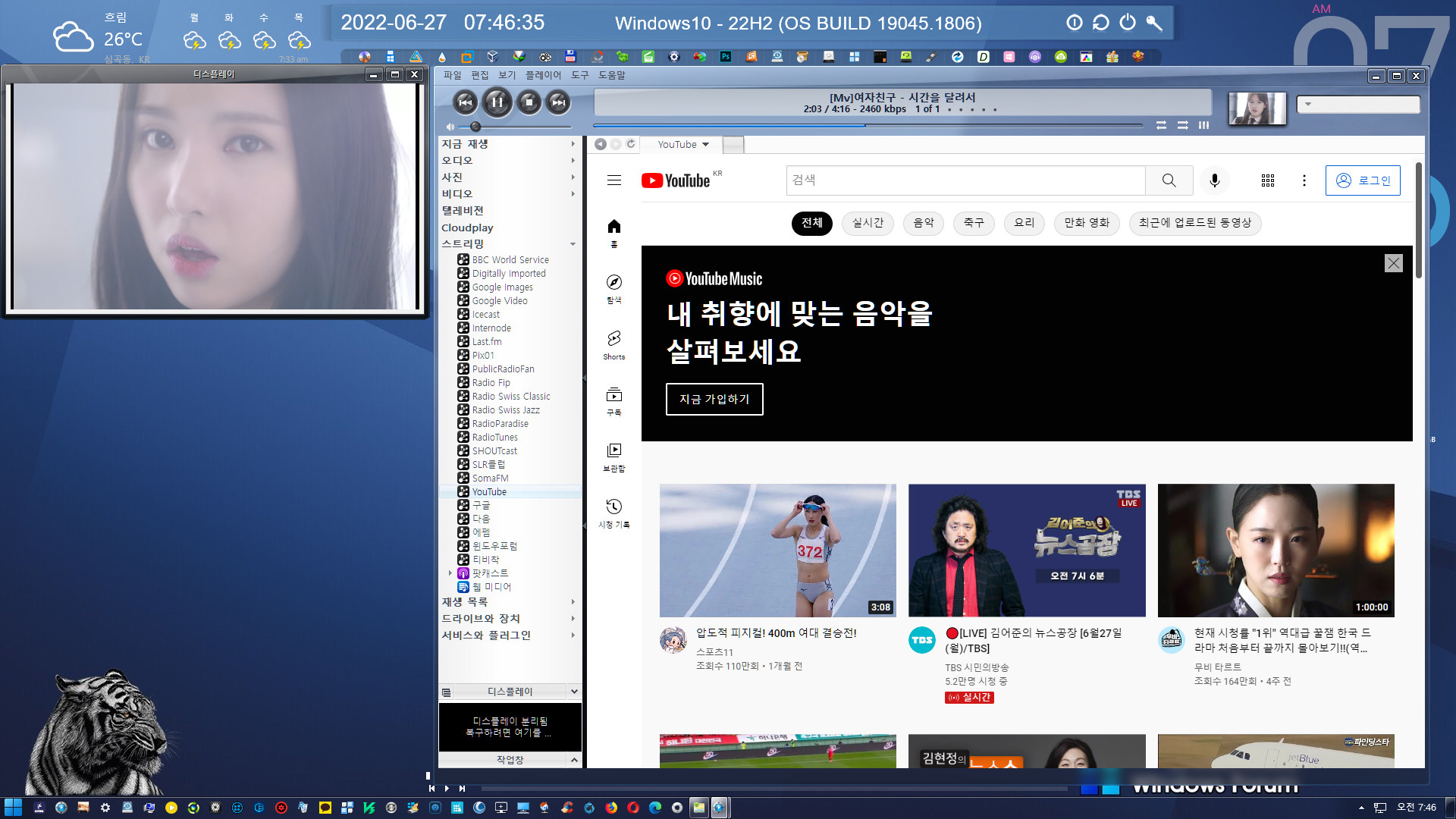Viewport: 1456px width, 819px height.
Task: Toggle shuffle mode icon
Action: (1182, 125)
